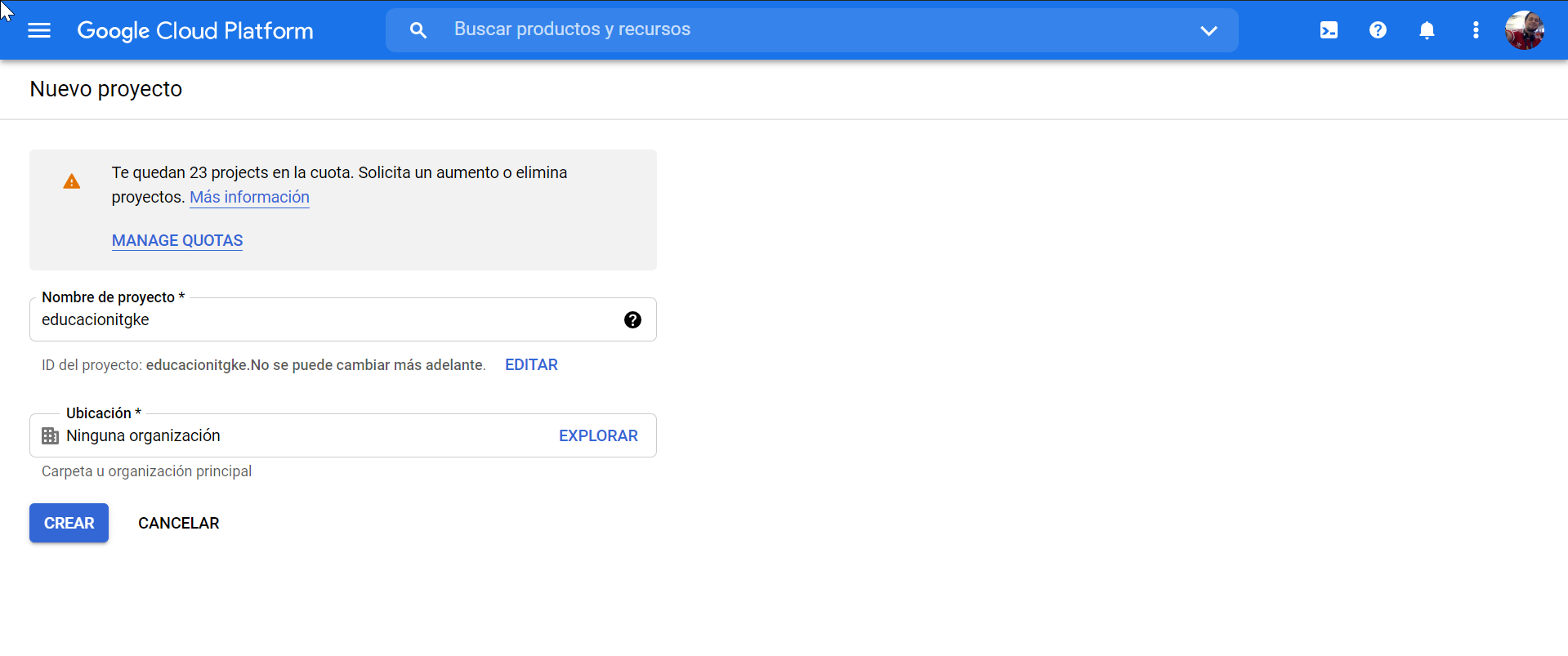Open the hamburger navigation menu
1568x656 pixels.
coord(39,30)
